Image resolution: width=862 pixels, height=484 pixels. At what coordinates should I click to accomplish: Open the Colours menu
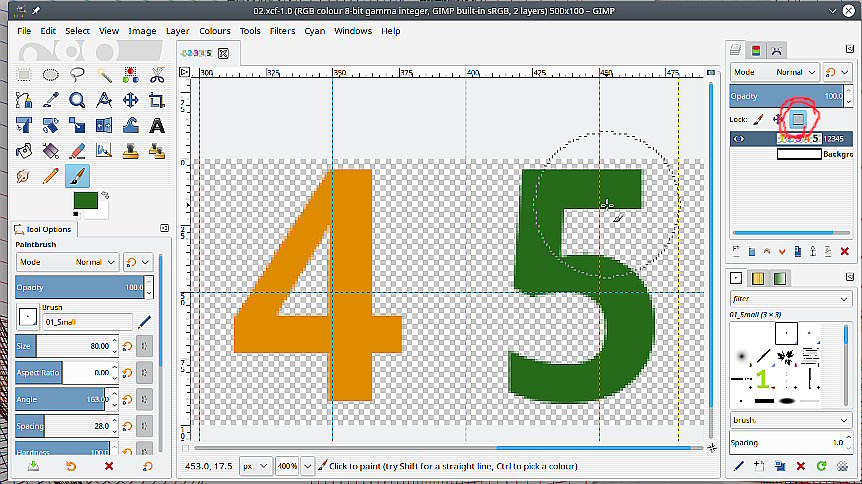[214, 31]
